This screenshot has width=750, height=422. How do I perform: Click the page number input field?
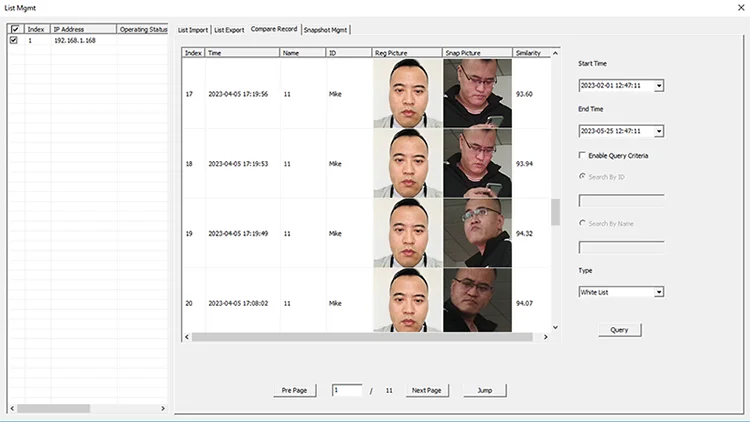[347, 390]
